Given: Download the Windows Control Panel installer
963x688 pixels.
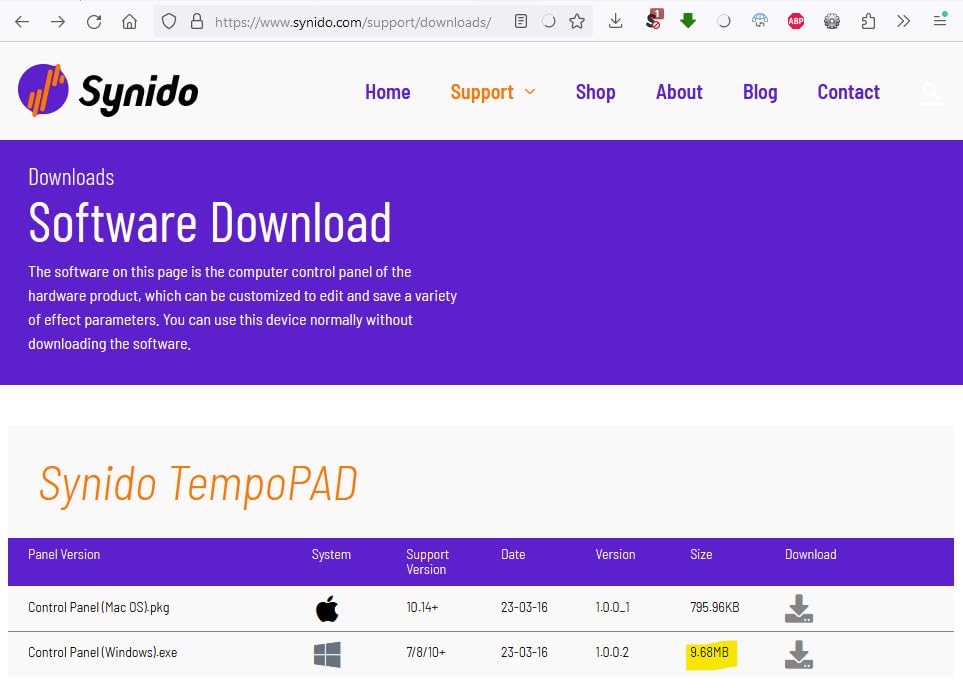Looking at the screenshot, I should pos(798,654).
